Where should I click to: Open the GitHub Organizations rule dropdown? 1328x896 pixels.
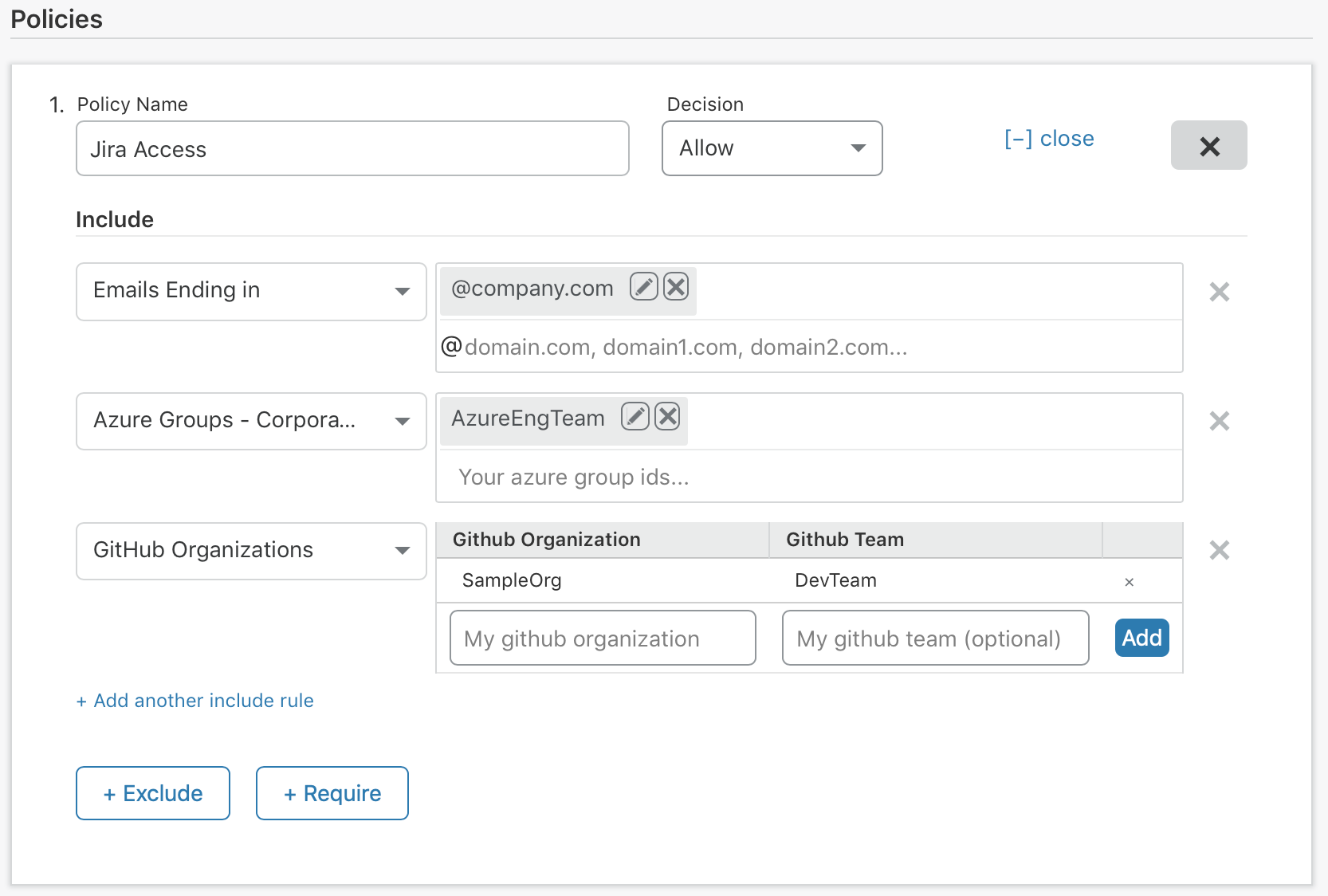(251, 551)
